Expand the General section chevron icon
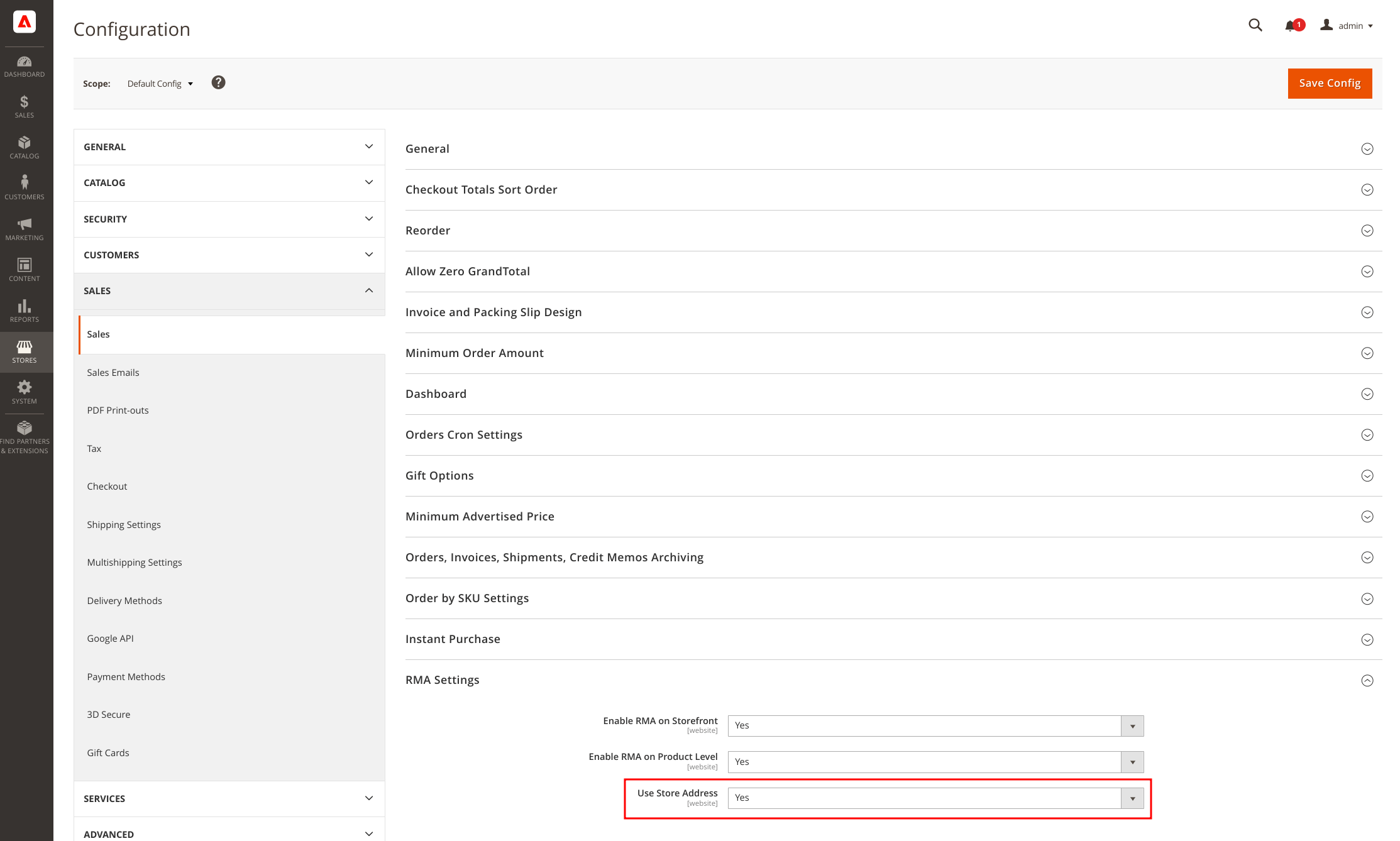The height and width of the screenshot is (841, 1400). 1367,149
